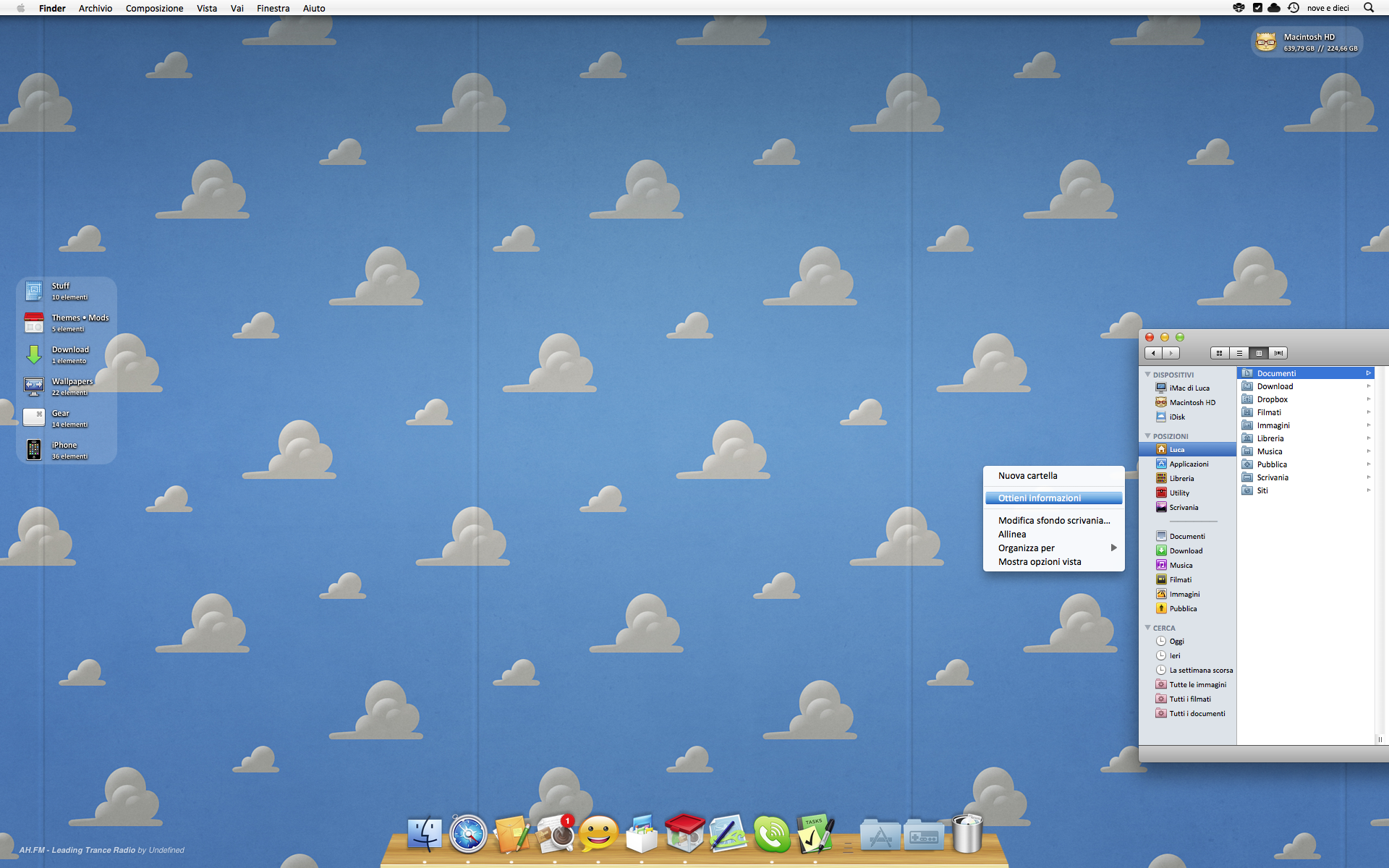Open the envelope with pencil dock app
The image size is (1389, 868).
(x=511, y=834)
